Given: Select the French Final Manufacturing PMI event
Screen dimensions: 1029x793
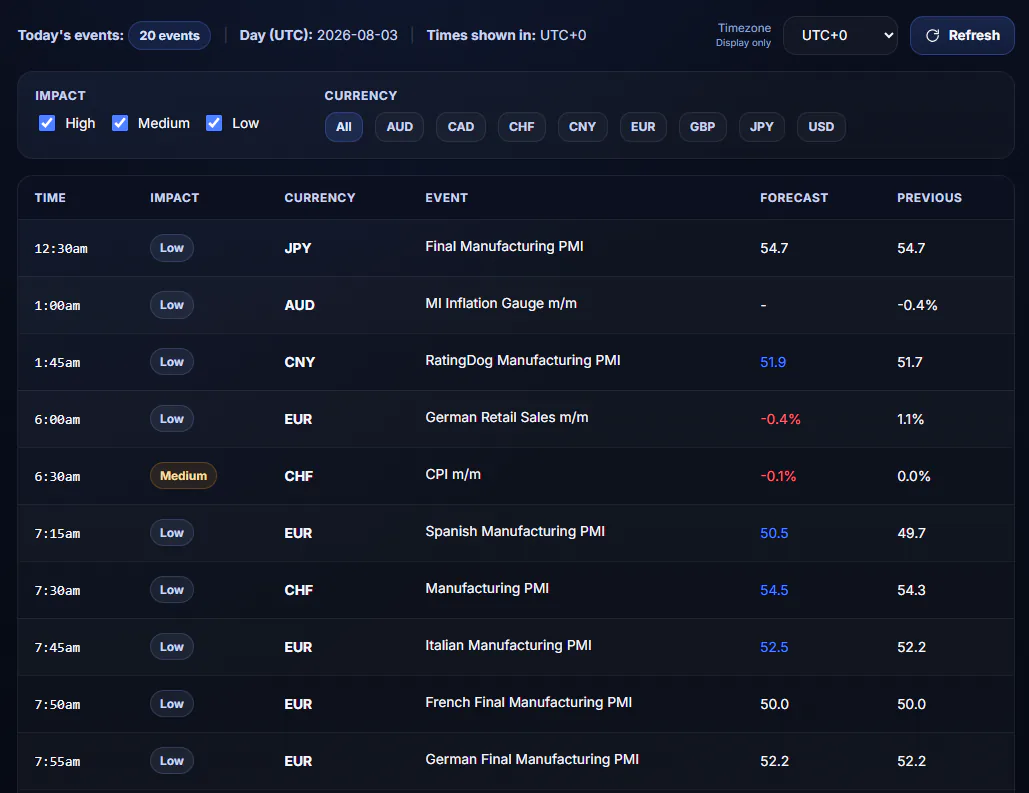Looking at the screenshot, I should [528, 702].
